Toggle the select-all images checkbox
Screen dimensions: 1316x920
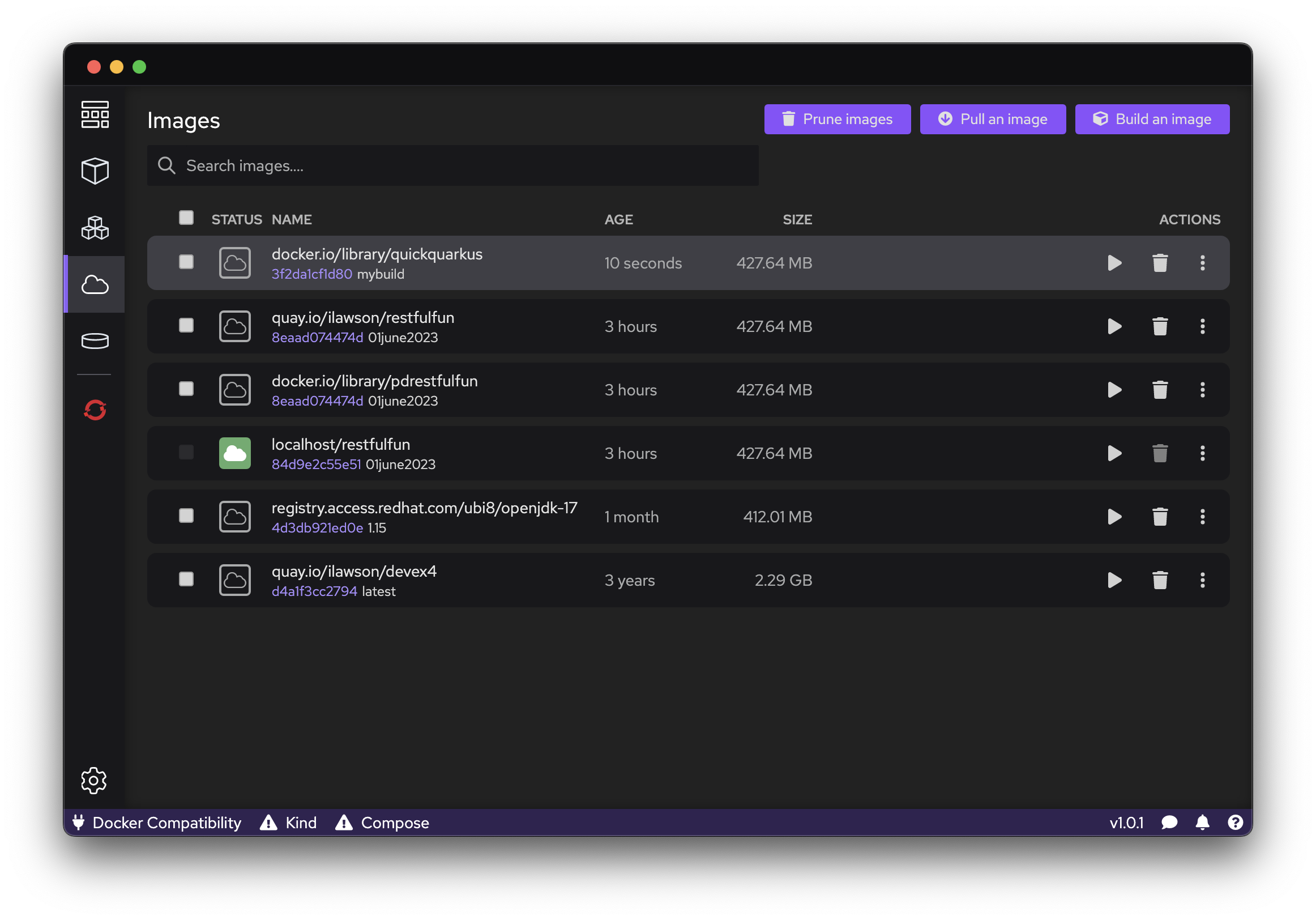click(186, 218)
